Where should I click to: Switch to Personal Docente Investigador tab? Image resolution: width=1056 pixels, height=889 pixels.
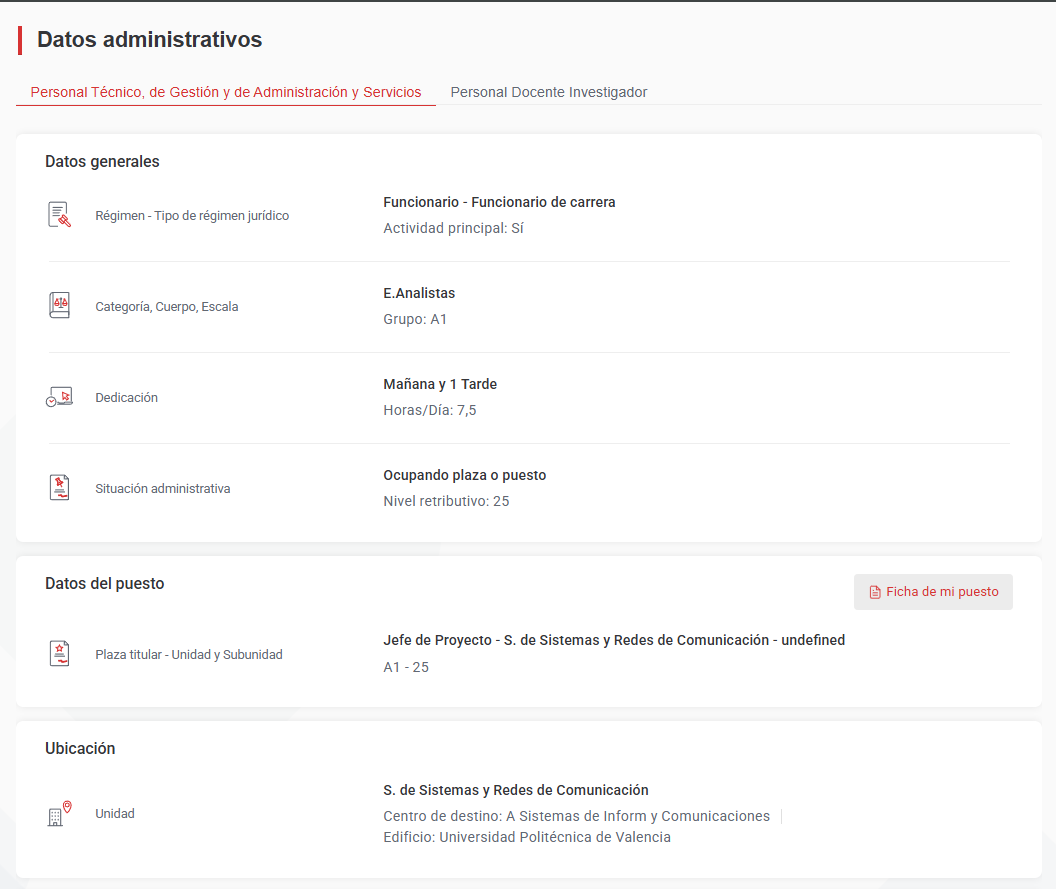pos(548,92)
